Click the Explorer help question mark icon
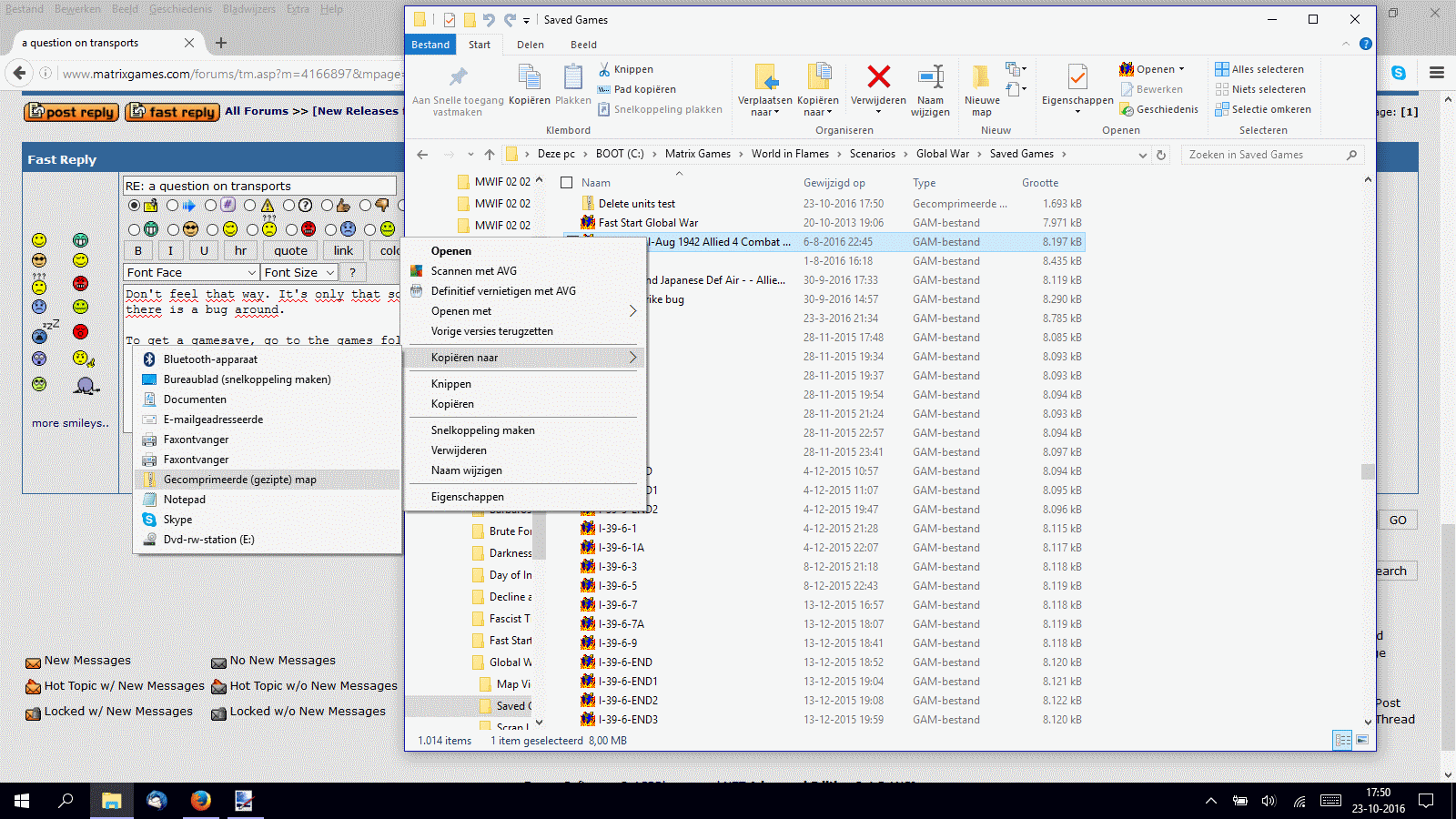 click(x=1365, y=44)
